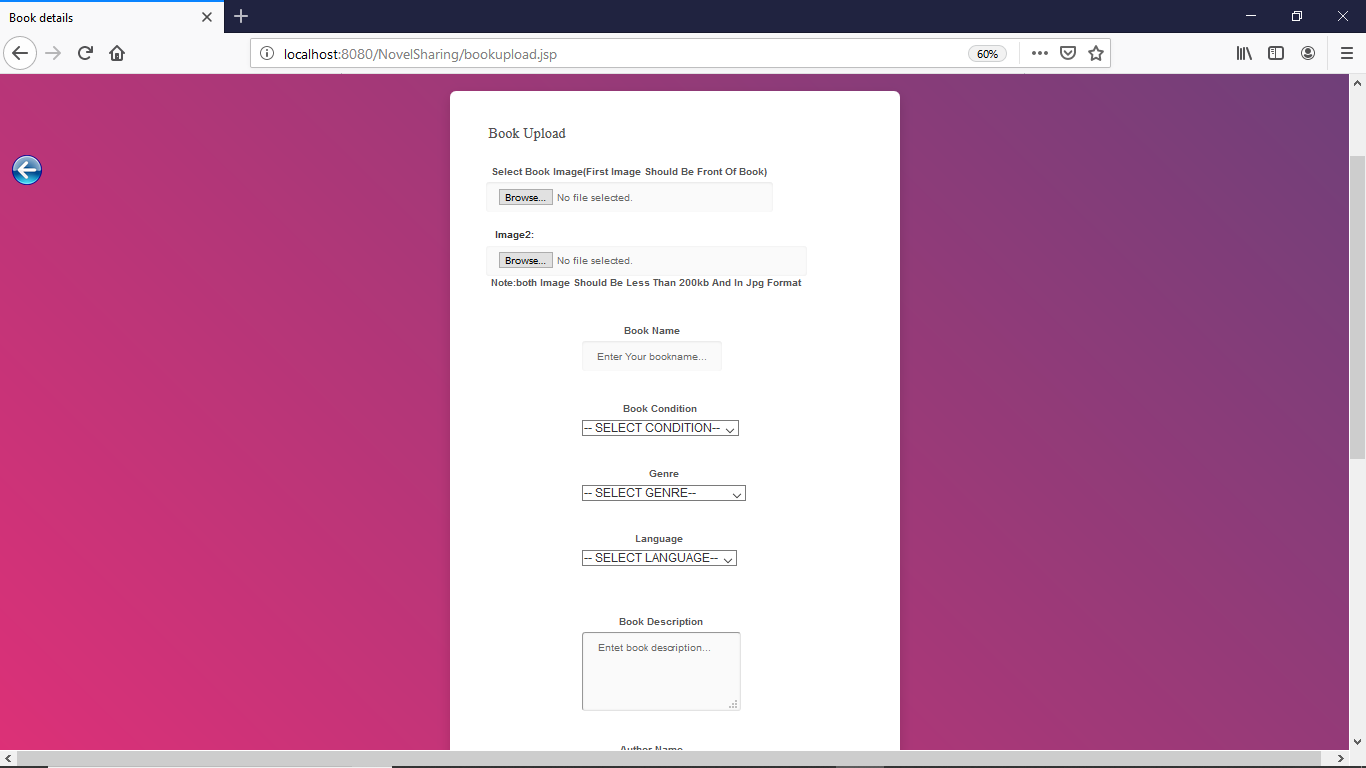Open the page actions three-dot menu

tap(1040, 53)
